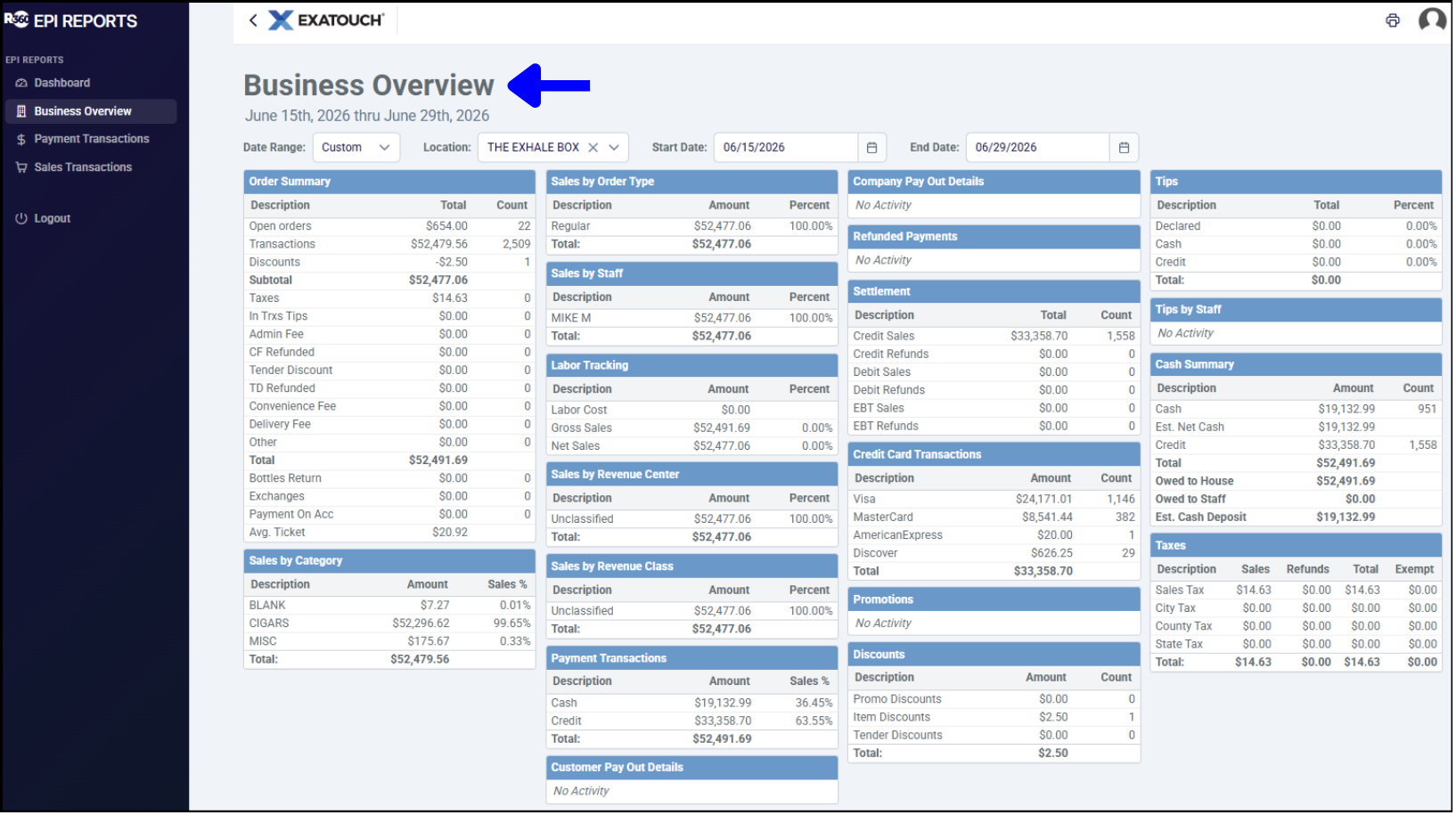Click the Sales by Revenue Center header
The width and height of the screenshot is (1456, 815).
pyautogui.click(x=691, y=475)
